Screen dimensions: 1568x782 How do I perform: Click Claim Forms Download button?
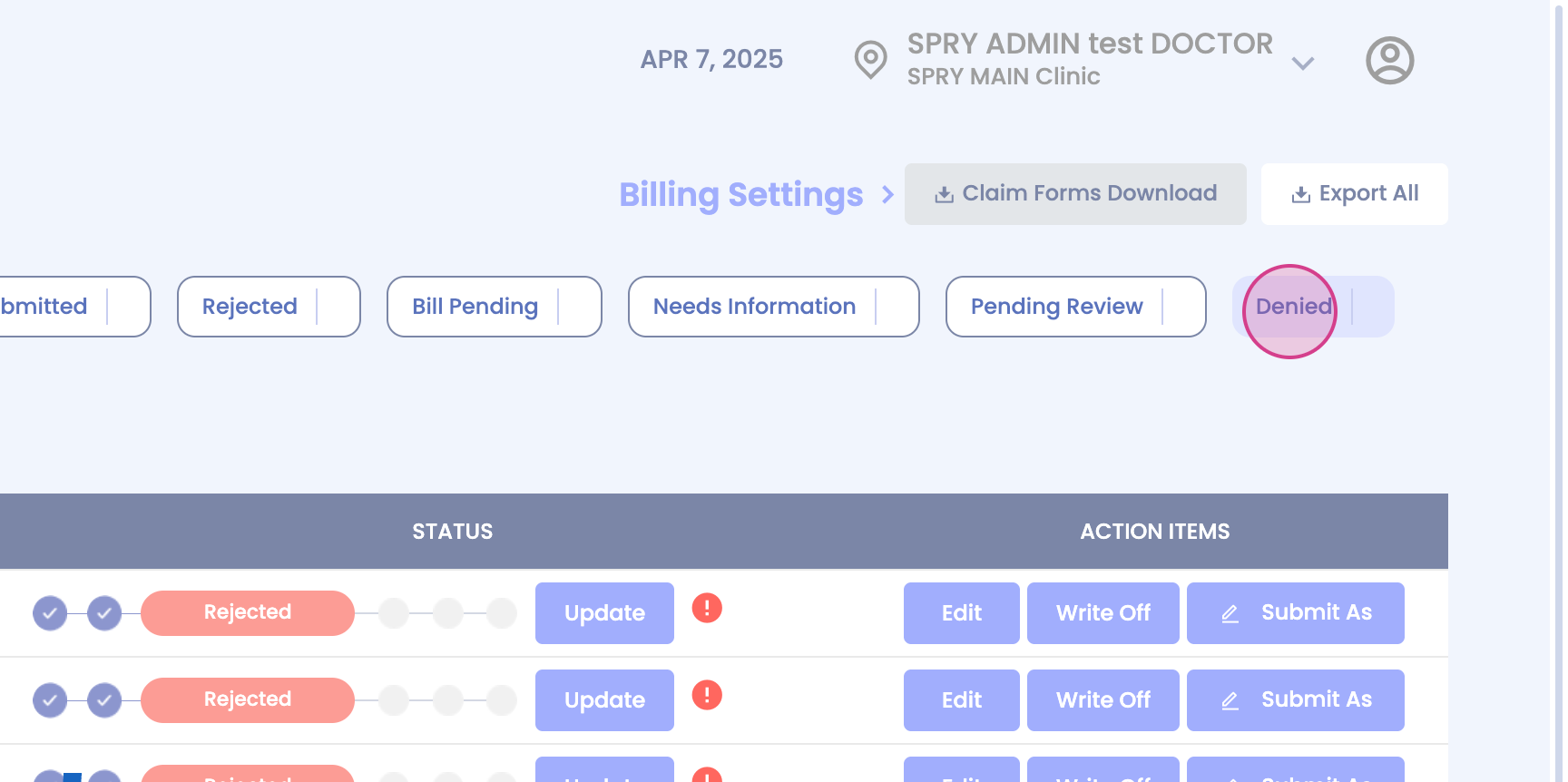1075,194
